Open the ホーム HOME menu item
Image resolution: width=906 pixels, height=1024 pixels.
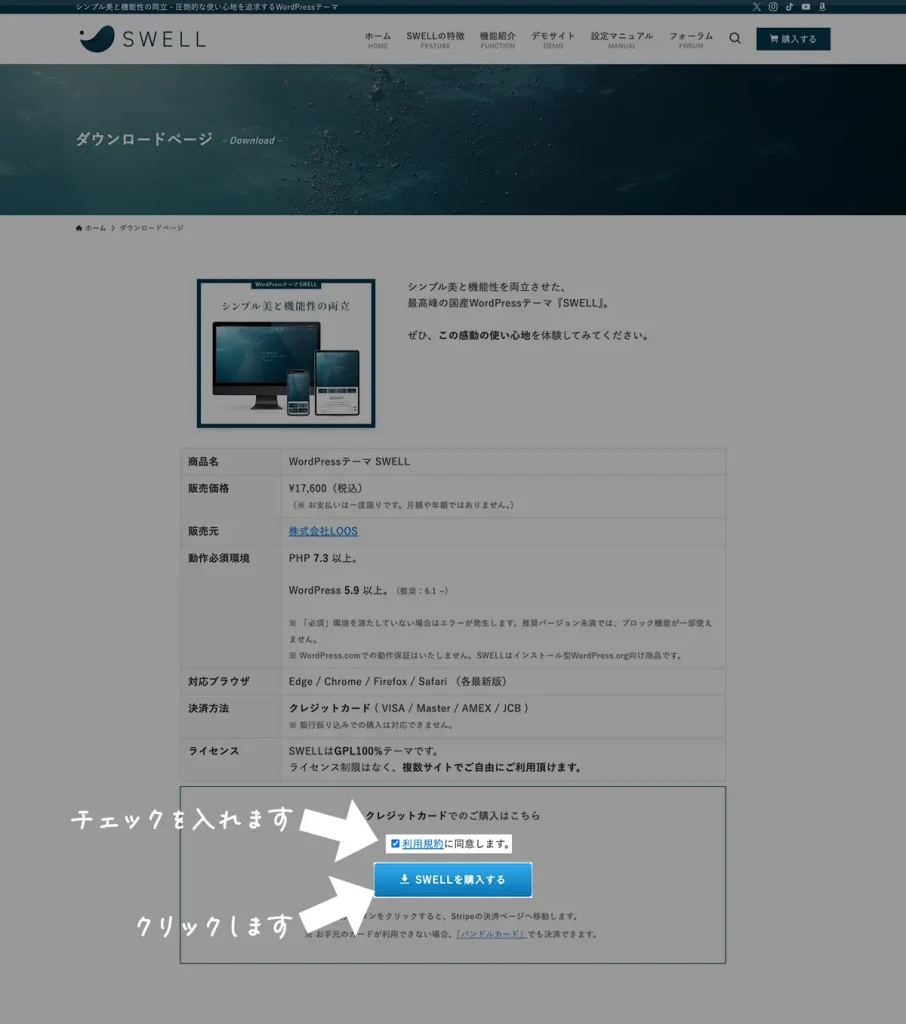click(x=378, y=39)
